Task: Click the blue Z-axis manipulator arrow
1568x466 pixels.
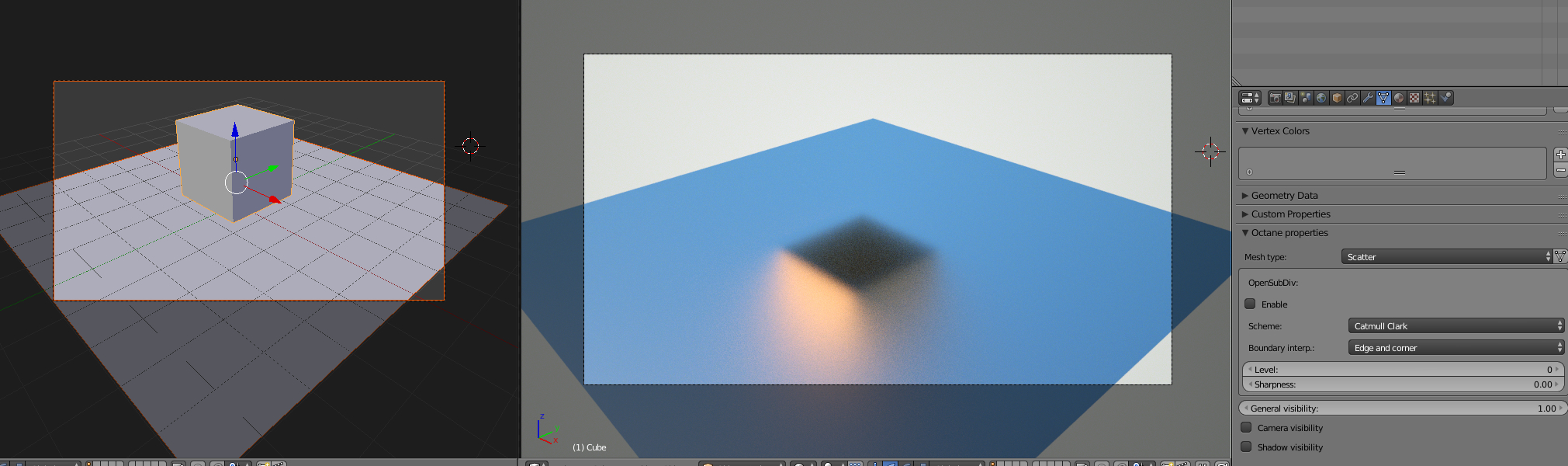Action: [x=235, y=130]
